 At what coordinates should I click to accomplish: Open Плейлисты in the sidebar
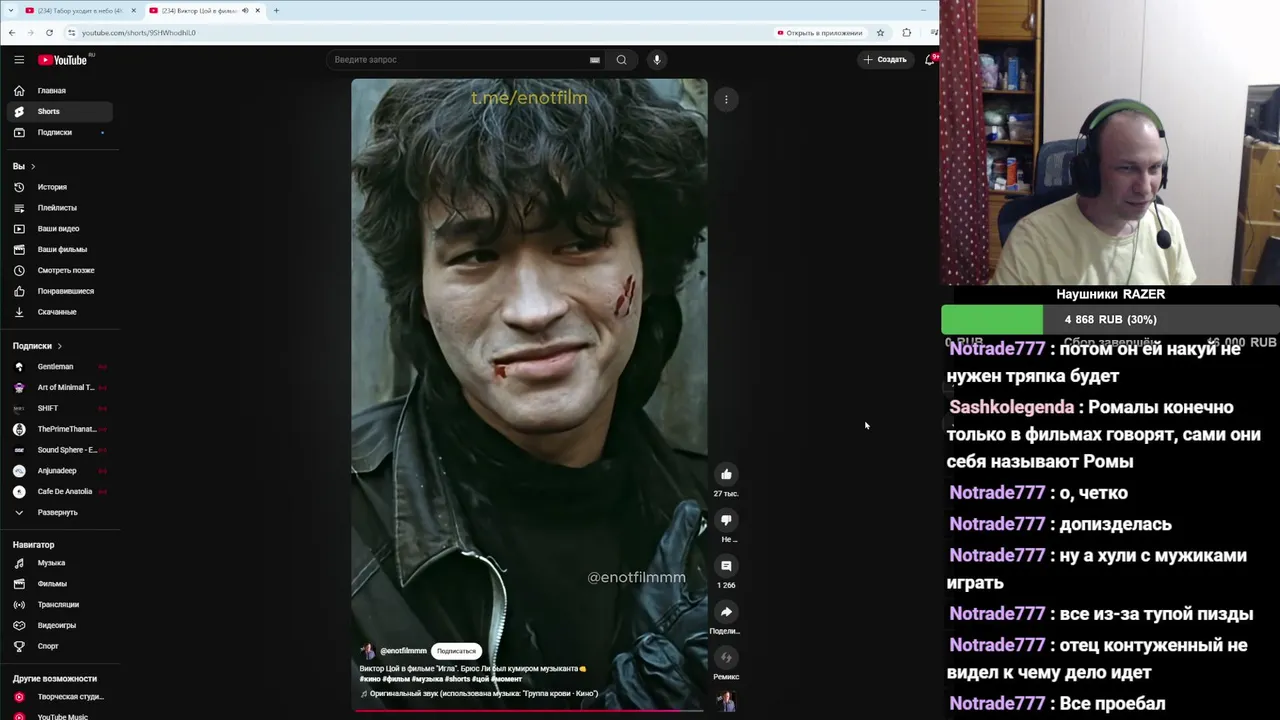click(x=60, y=208)
